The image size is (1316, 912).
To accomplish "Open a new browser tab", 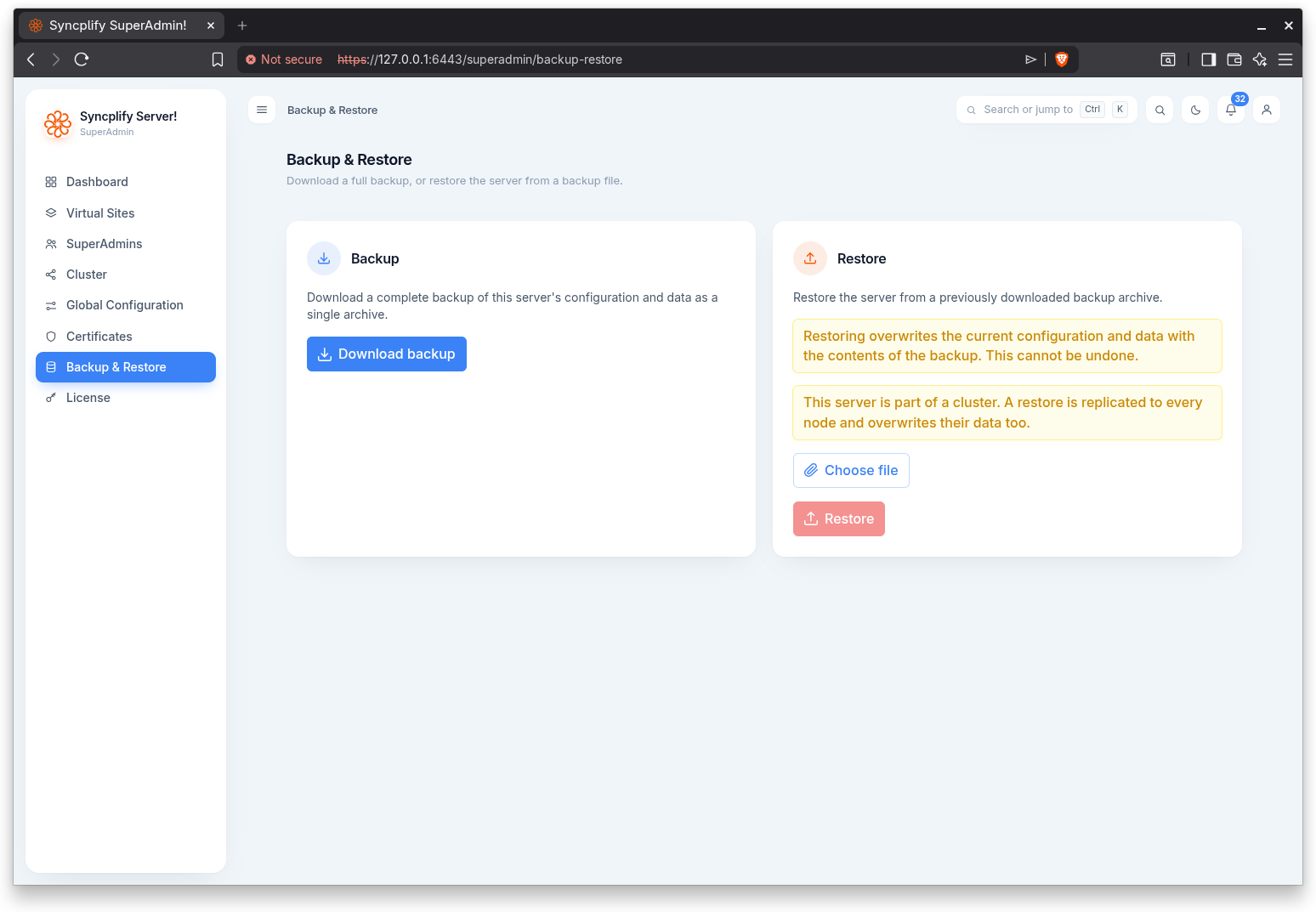I will click(x=242, y=25).
